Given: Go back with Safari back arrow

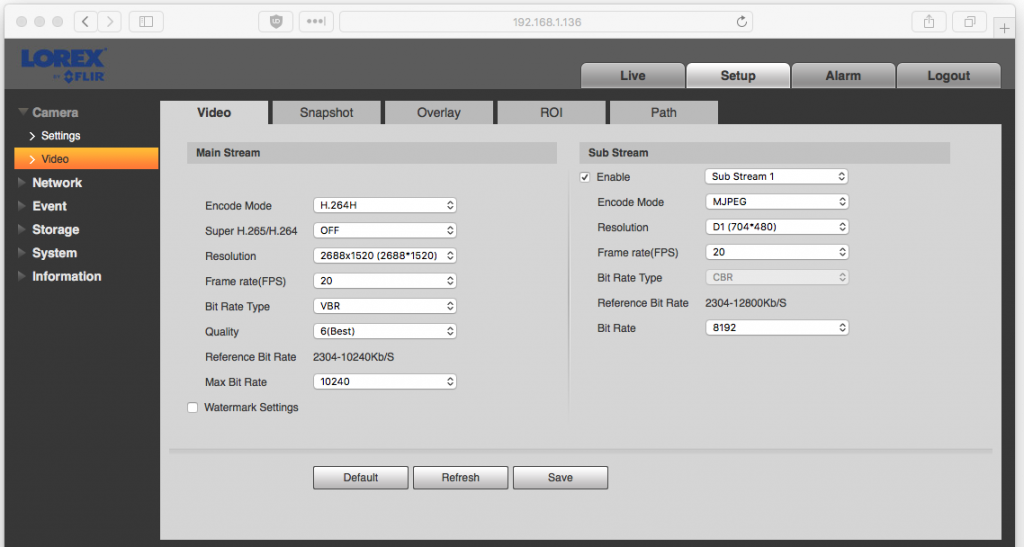Looking at the screenshot, I should 86,22.
